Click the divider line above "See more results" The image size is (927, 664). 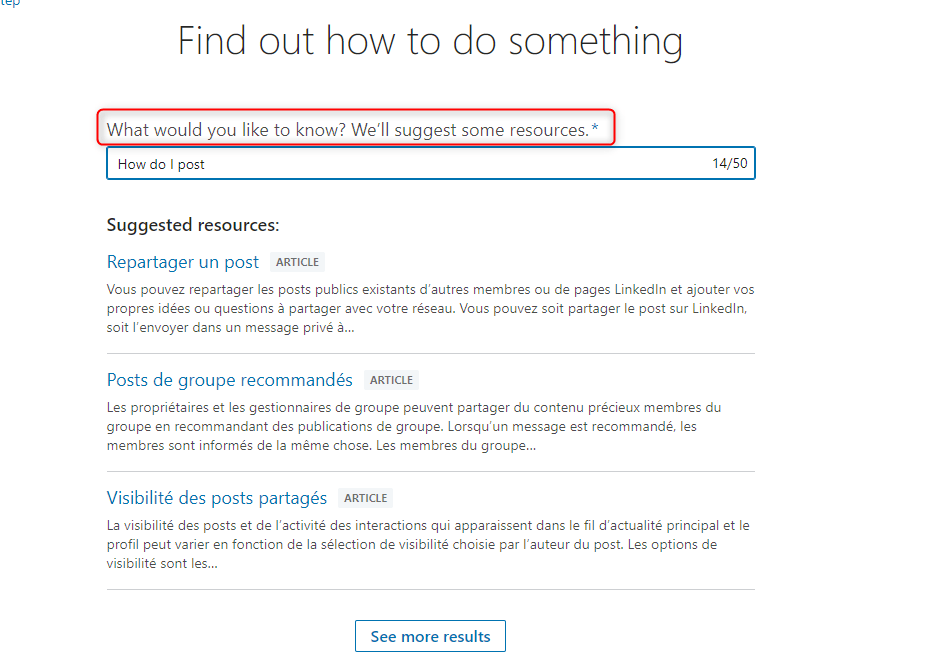click(x=430, y=589)
